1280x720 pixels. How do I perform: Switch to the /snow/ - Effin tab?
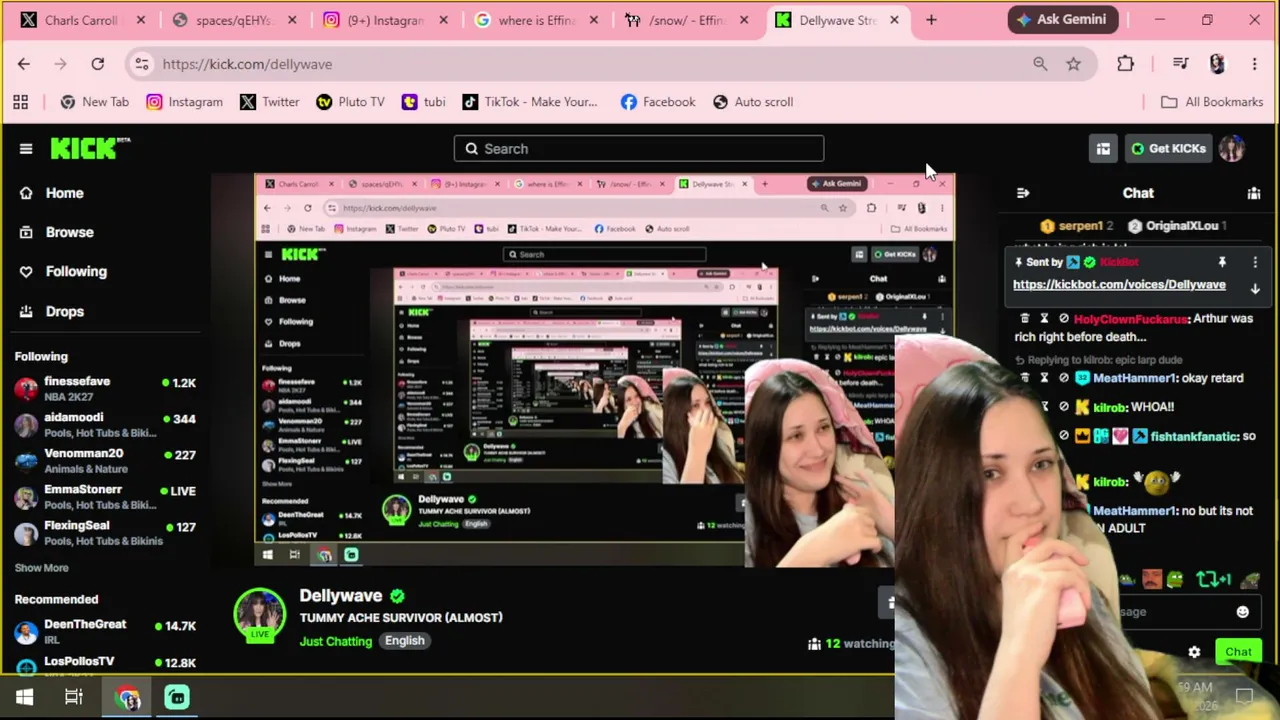point(687,20)
